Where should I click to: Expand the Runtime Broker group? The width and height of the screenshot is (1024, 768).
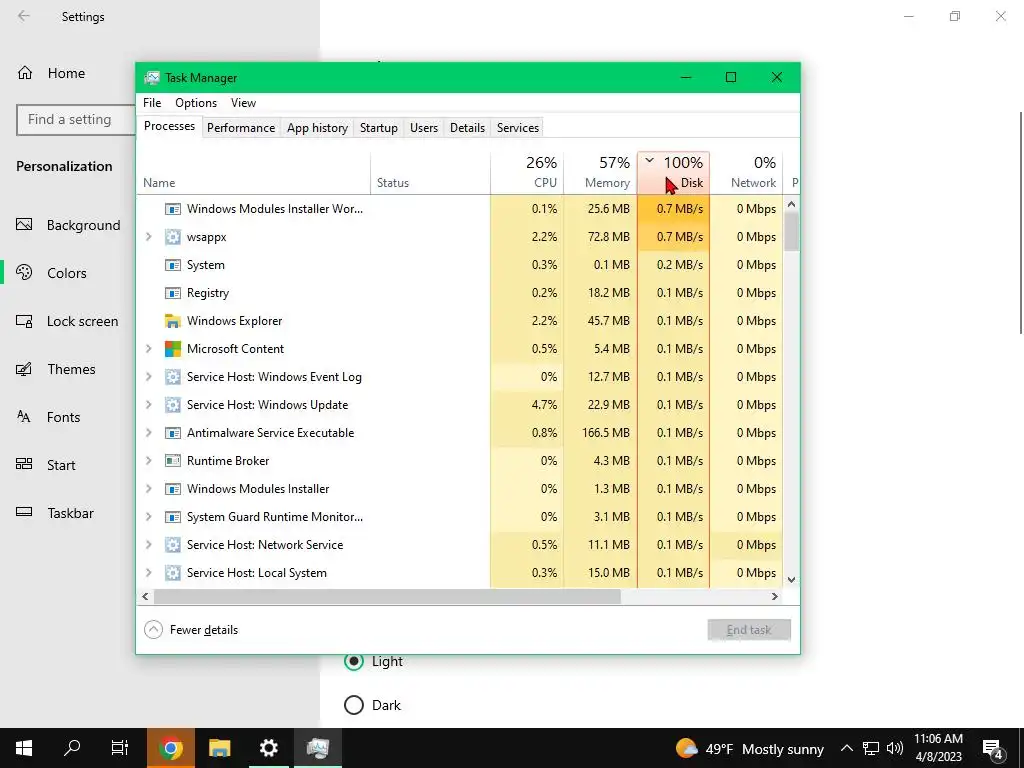(x=149, y=461)
